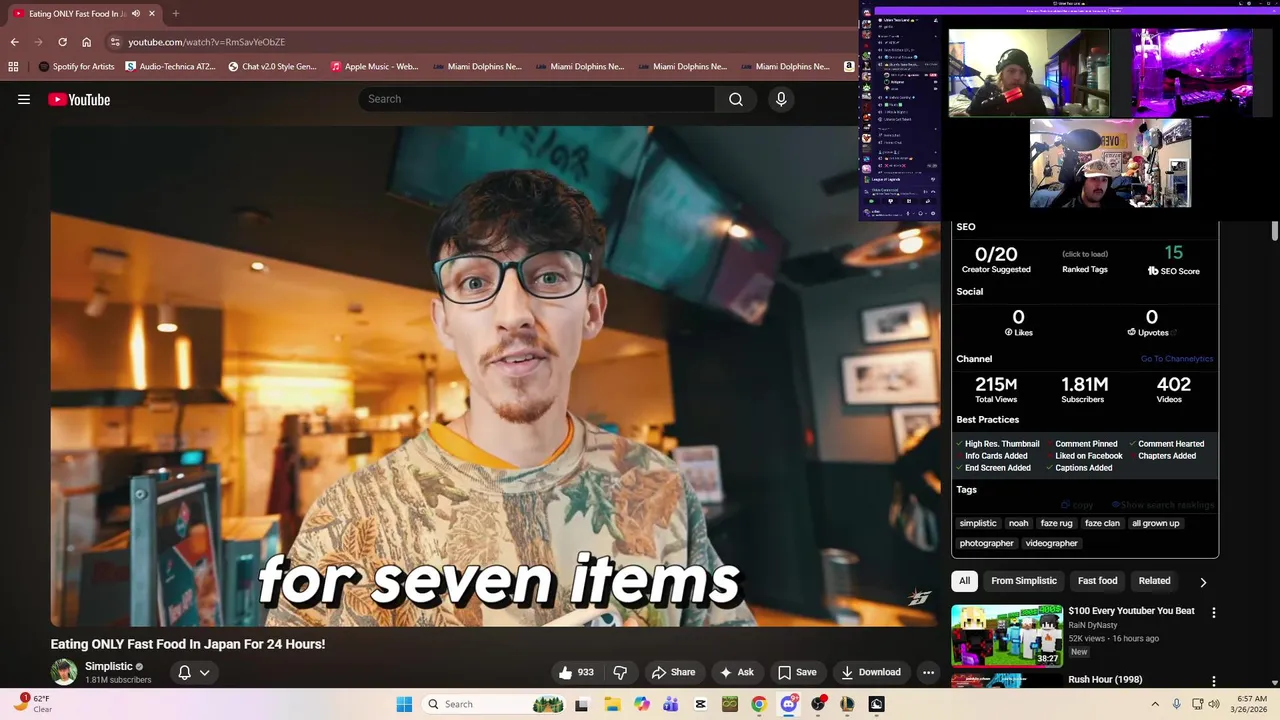Select the black-beanie webcam tile in Discord
The image size is (1280, 720).
1029,72
